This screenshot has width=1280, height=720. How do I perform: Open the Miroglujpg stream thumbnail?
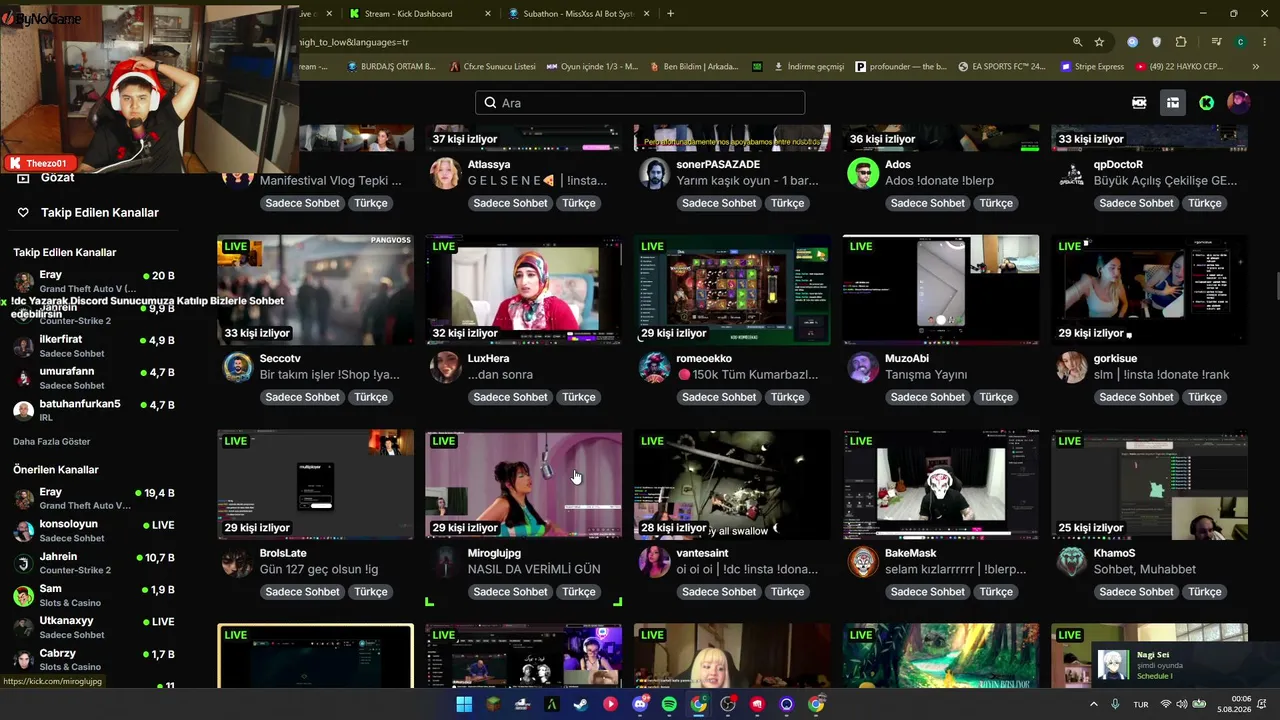click(x=524, y=485)
